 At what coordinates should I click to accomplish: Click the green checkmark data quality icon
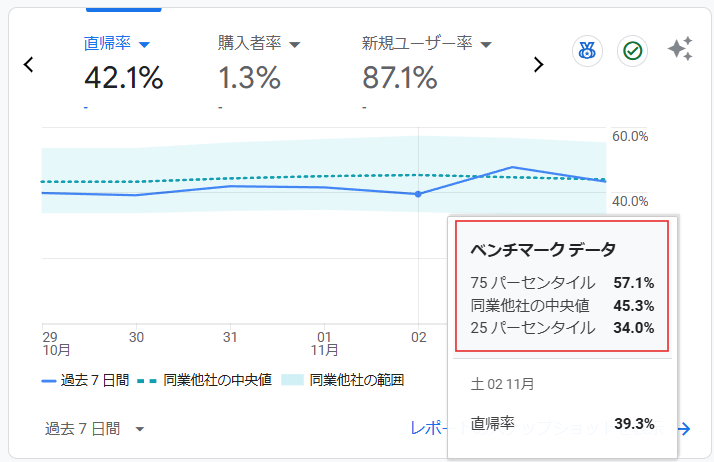[x=631, y=50]
